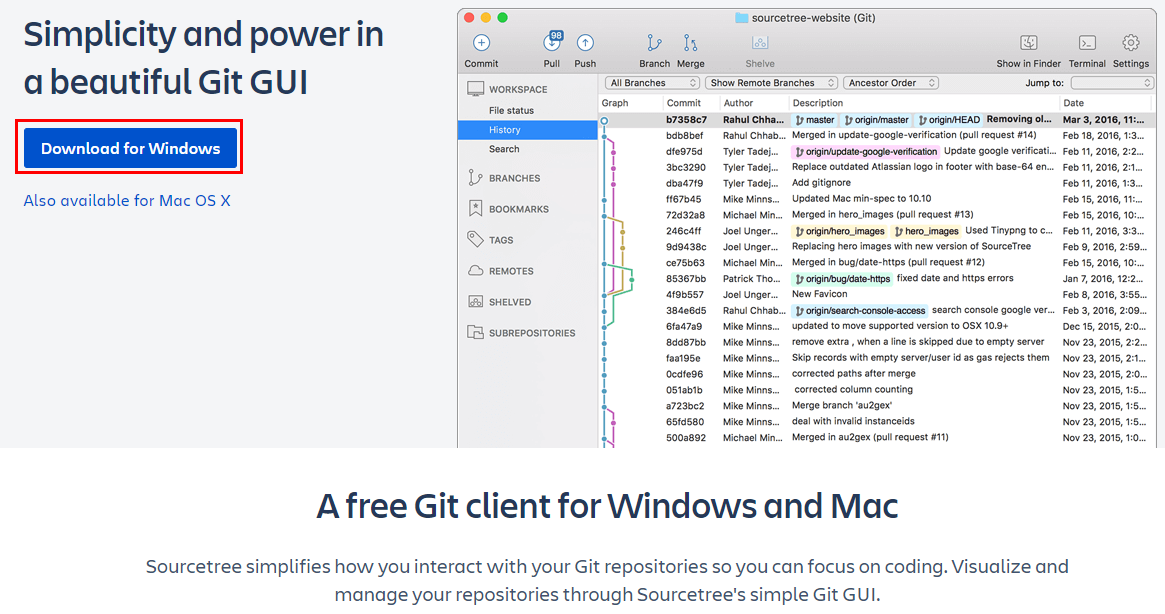
Task: Click the folder icon in window title
Action: [741, 18]
